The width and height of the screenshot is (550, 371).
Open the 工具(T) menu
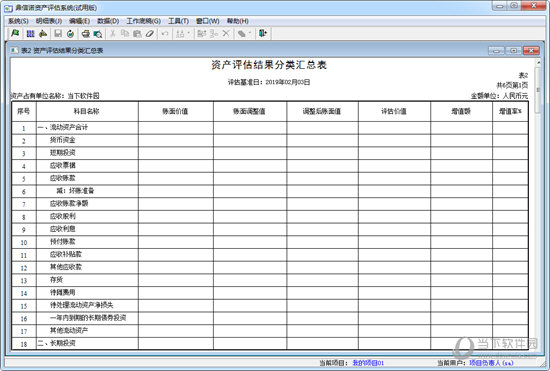pos(178,21)
